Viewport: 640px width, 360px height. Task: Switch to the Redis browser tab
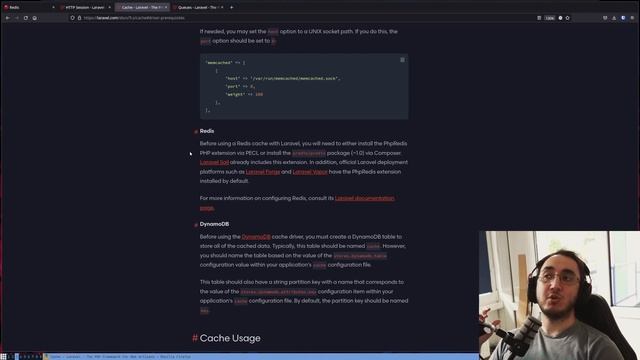click(x=29, y=7)
